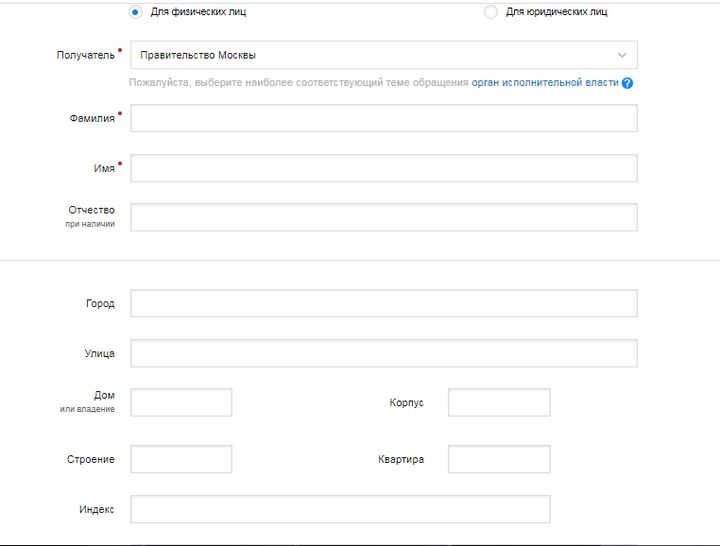
Task: Click the 'Индекс' label text
Action: pos(96,509)
